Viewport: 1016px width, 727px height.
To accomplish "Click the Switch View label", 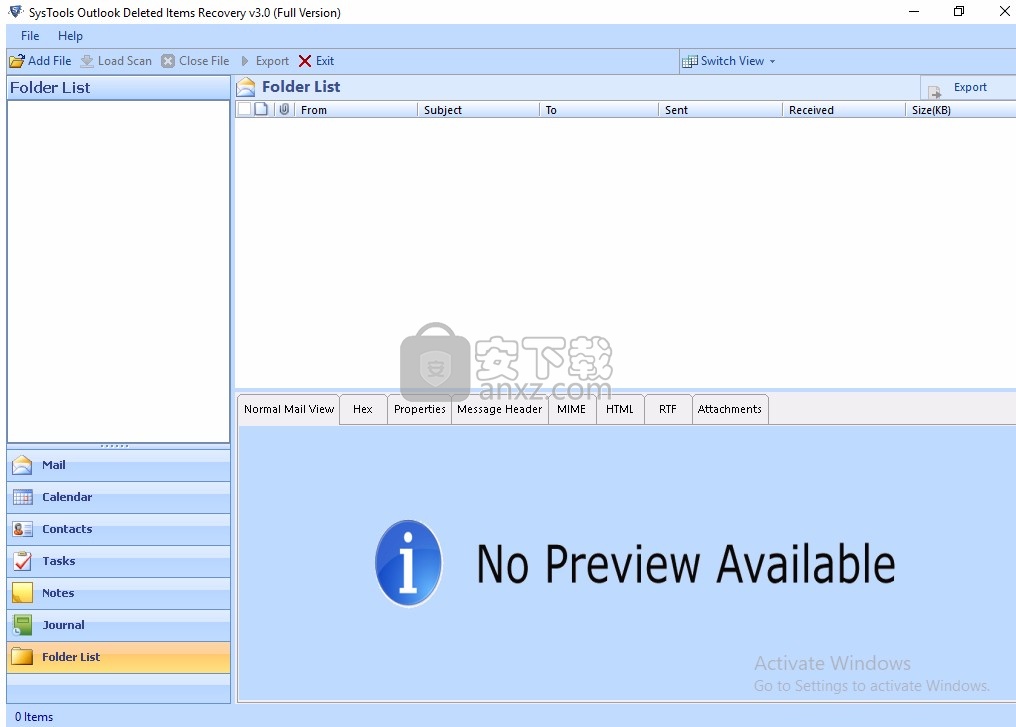I will pos(732,61).
